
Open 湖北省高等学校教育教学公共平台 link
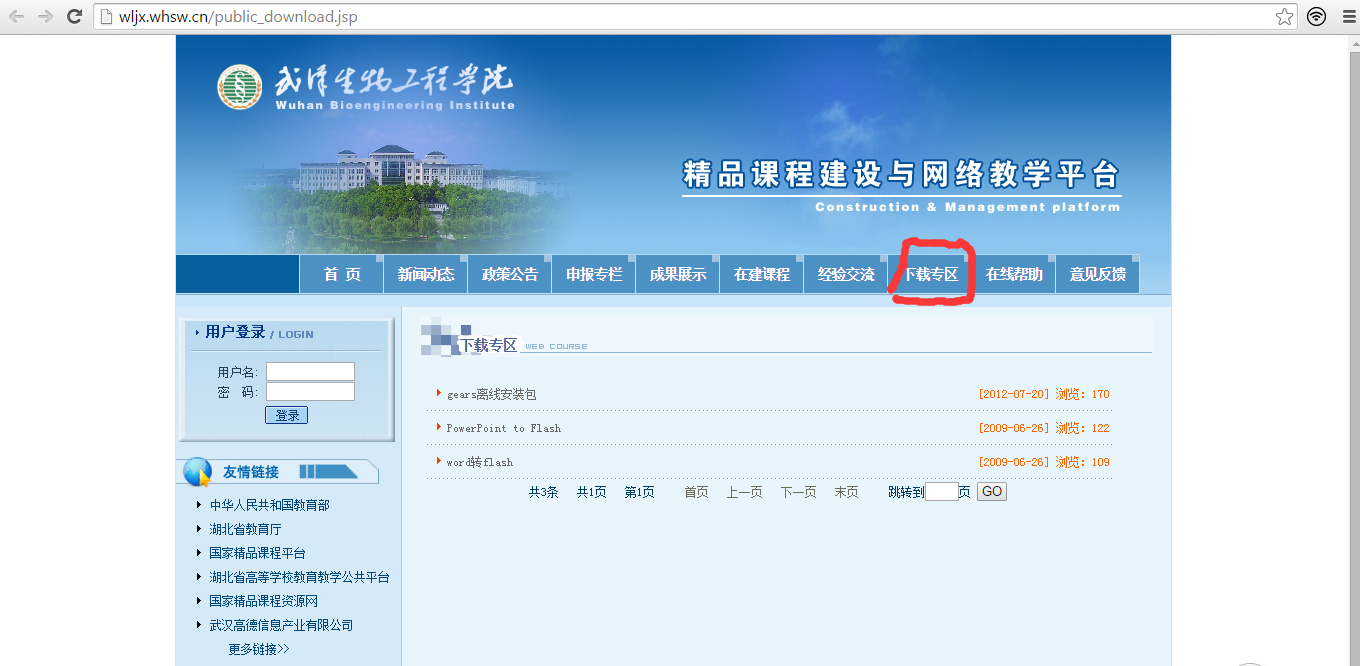pyautogui.click(x=299, y=577)
